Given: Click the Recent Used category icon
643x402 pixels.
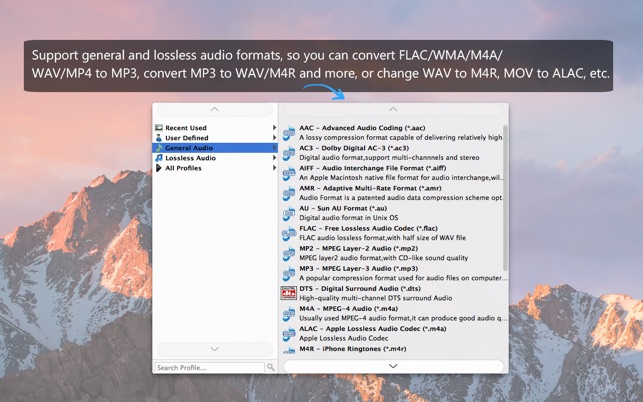Looking at the screenshot, I should 159,128.
